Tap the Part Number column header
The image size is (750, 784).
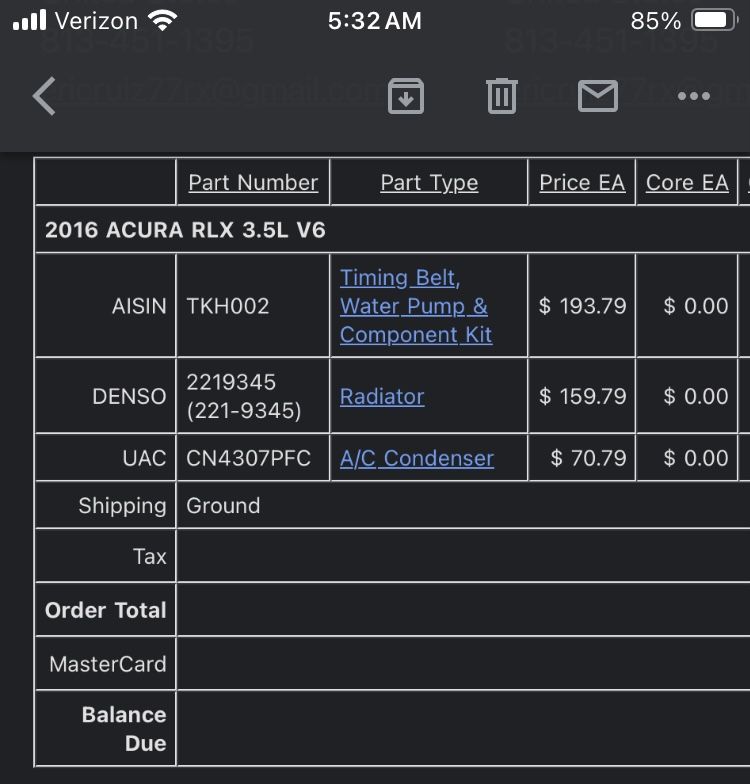click(x=253, y=182)
